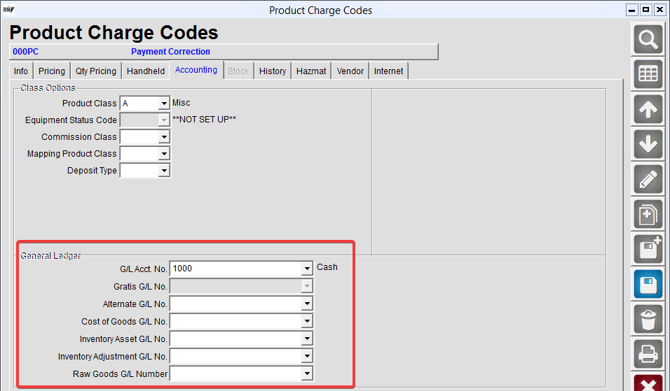
Task: Expand the Raw Goods G/L Number dropdown
Action: [x=307, y=374]
